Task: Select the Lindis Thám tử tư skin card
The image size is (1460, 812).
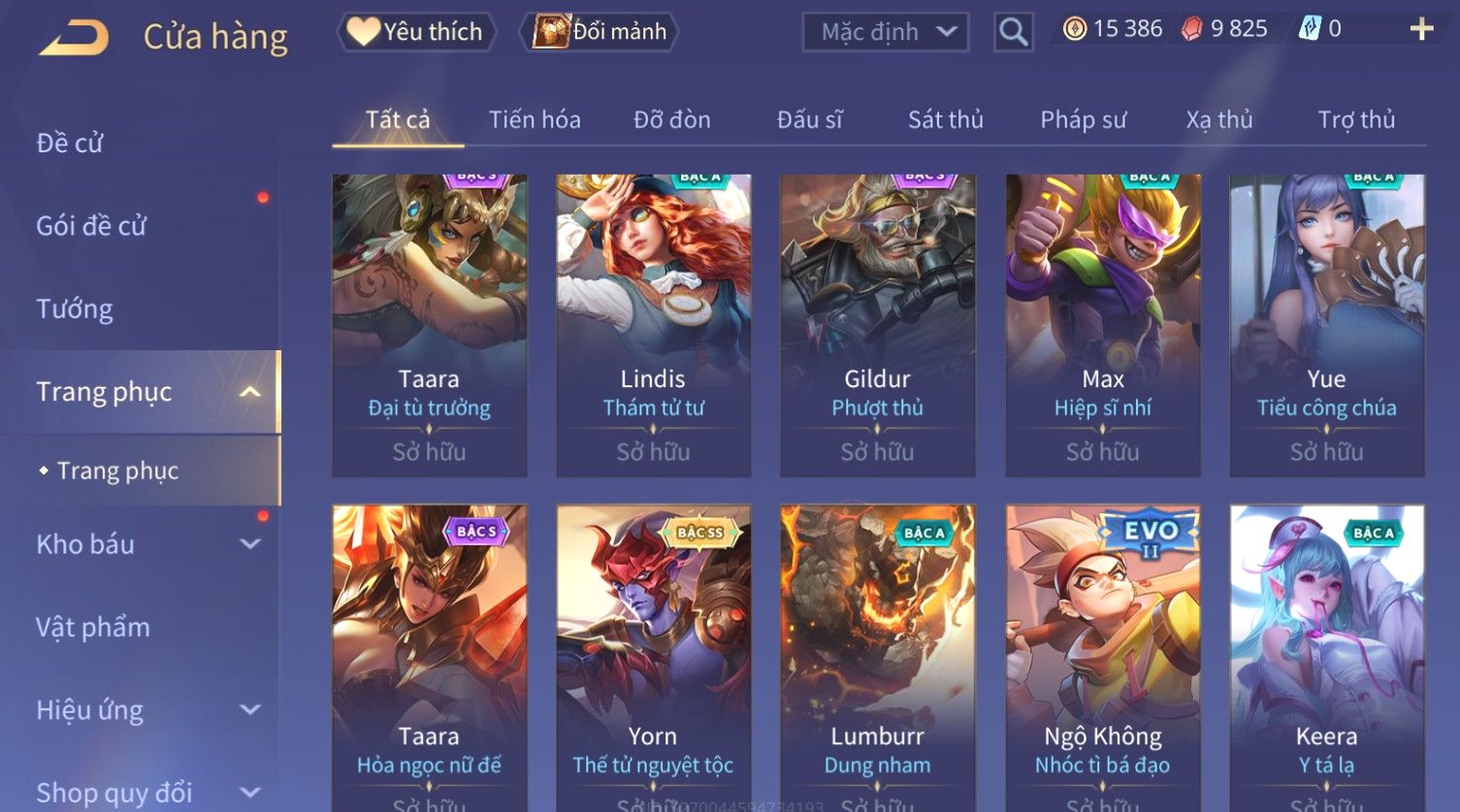Action: click(x=654, y=326)
